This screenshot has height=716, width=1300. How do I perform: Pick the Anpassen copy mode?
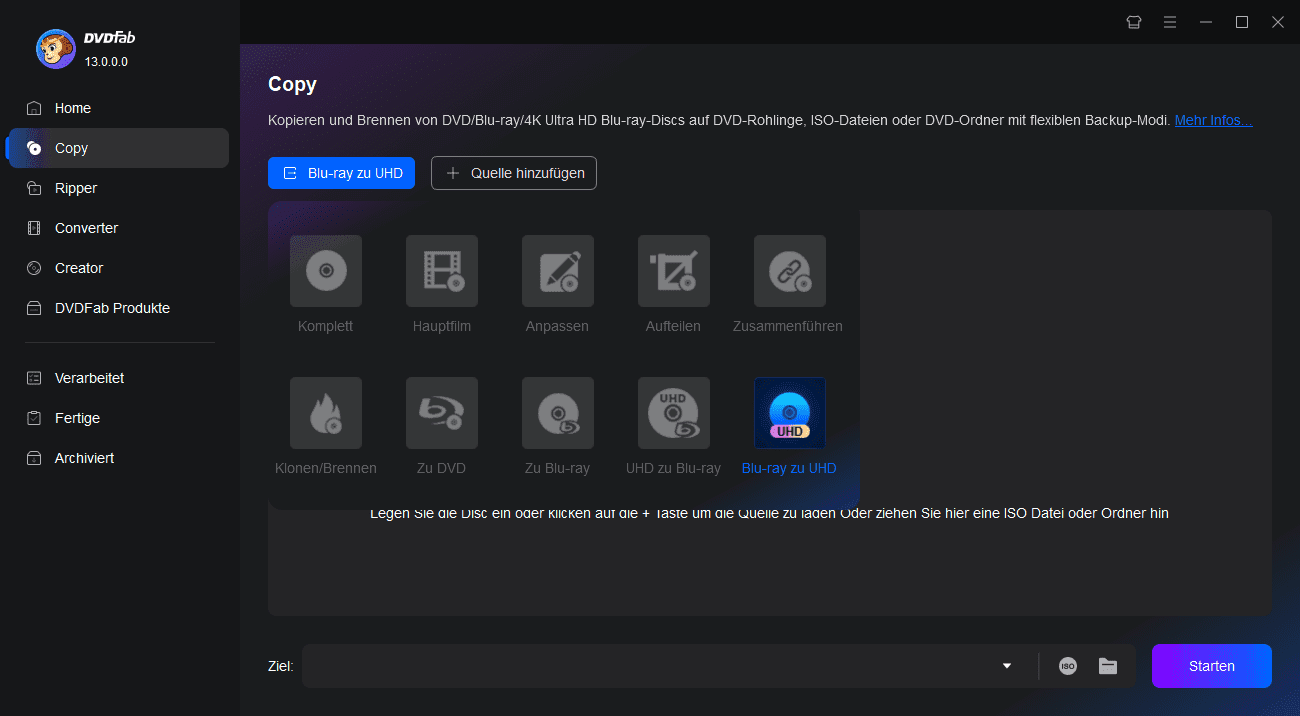[x=558, y=271]
